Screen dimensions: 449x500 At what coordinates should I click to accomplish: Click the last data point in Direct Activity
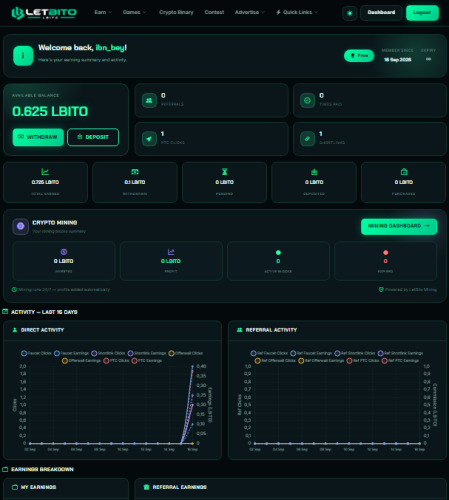(192, 366)
